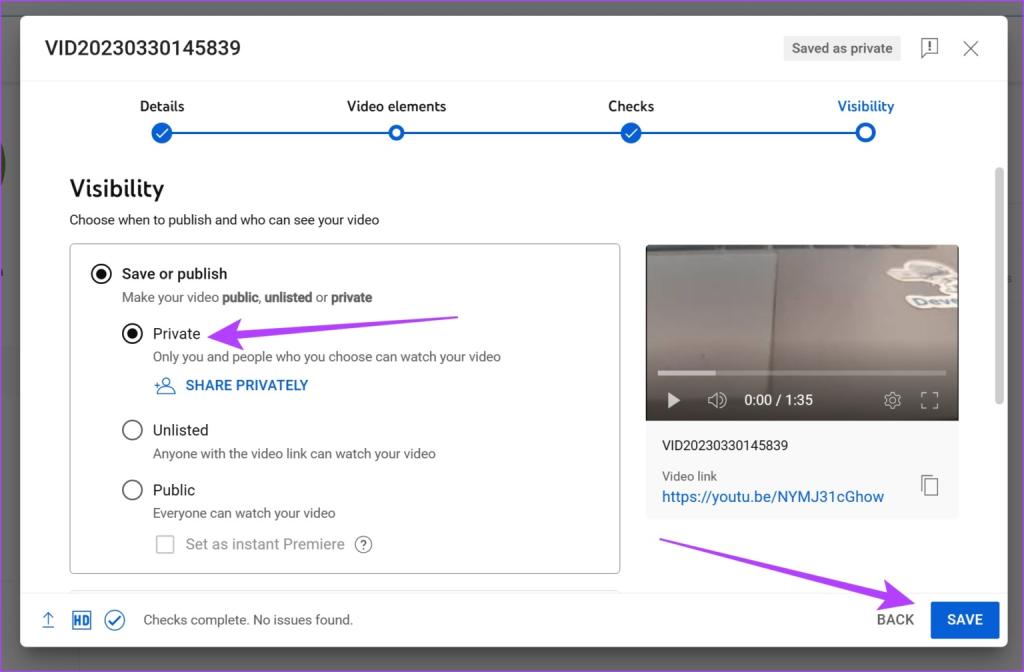
Task: Select Unlisted visibility
Action: pyautogui.click(x=133, y=430)
